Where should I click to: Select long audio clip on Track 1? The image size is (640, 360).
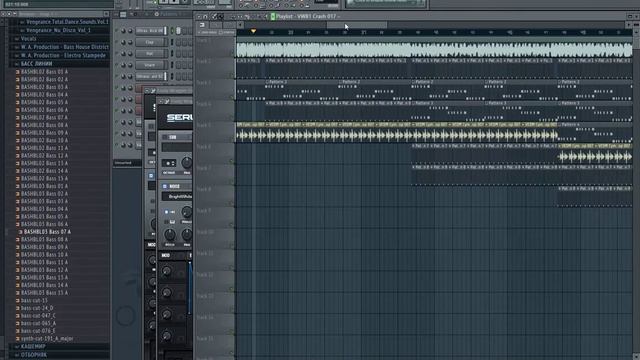[434, 48]
